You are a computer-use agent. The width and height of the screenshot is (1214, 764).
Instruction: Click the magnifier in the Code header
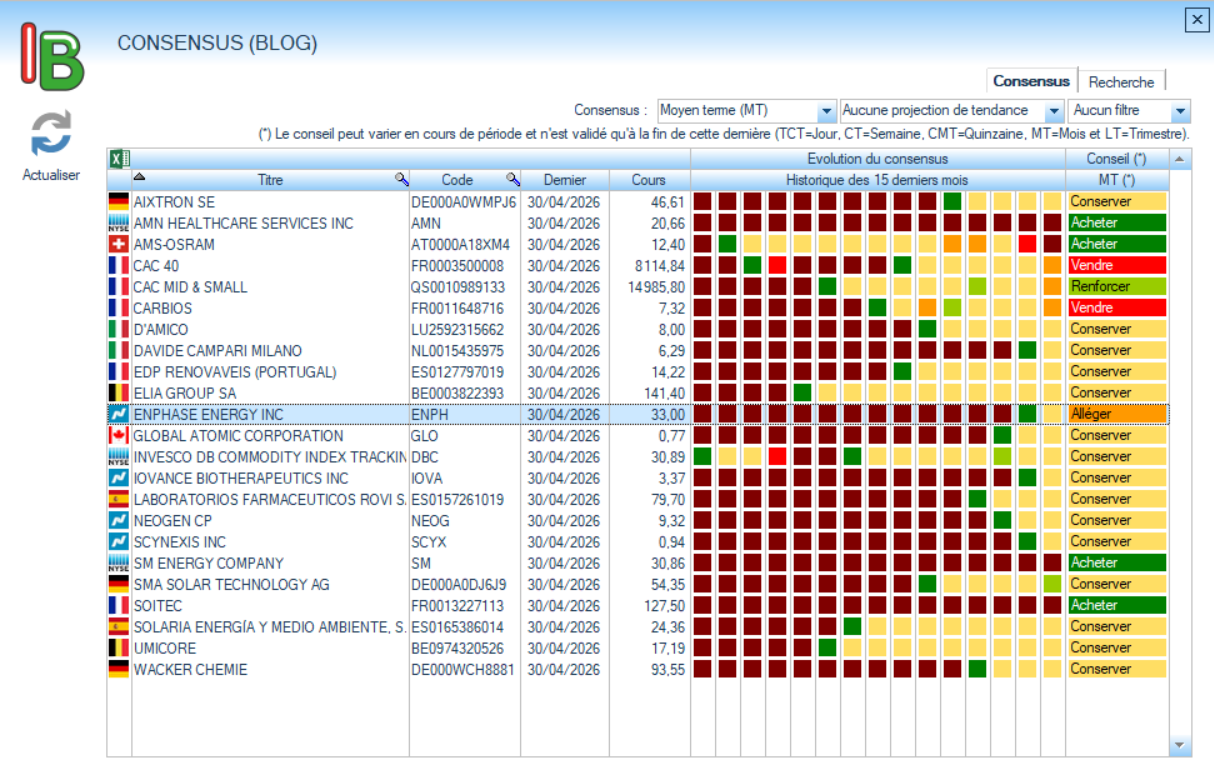pos(512,180)
